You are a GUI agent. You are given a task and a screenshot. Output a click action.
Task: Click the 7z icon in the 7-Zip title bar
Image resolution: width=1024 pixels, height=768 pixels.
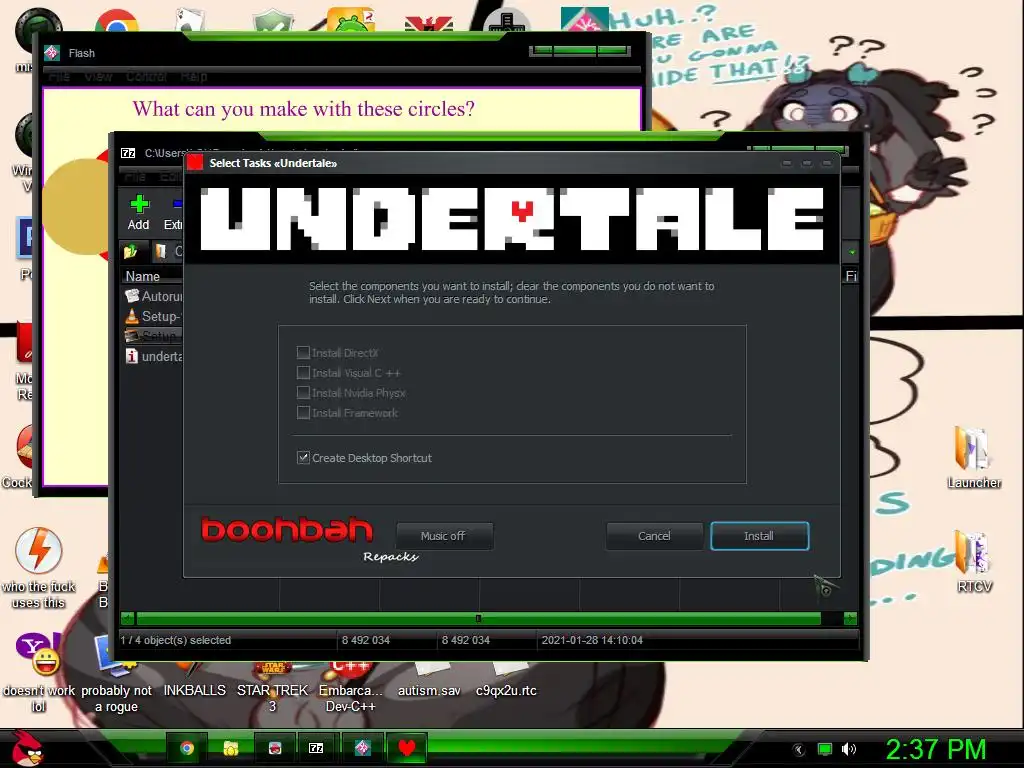click(128, 153)
